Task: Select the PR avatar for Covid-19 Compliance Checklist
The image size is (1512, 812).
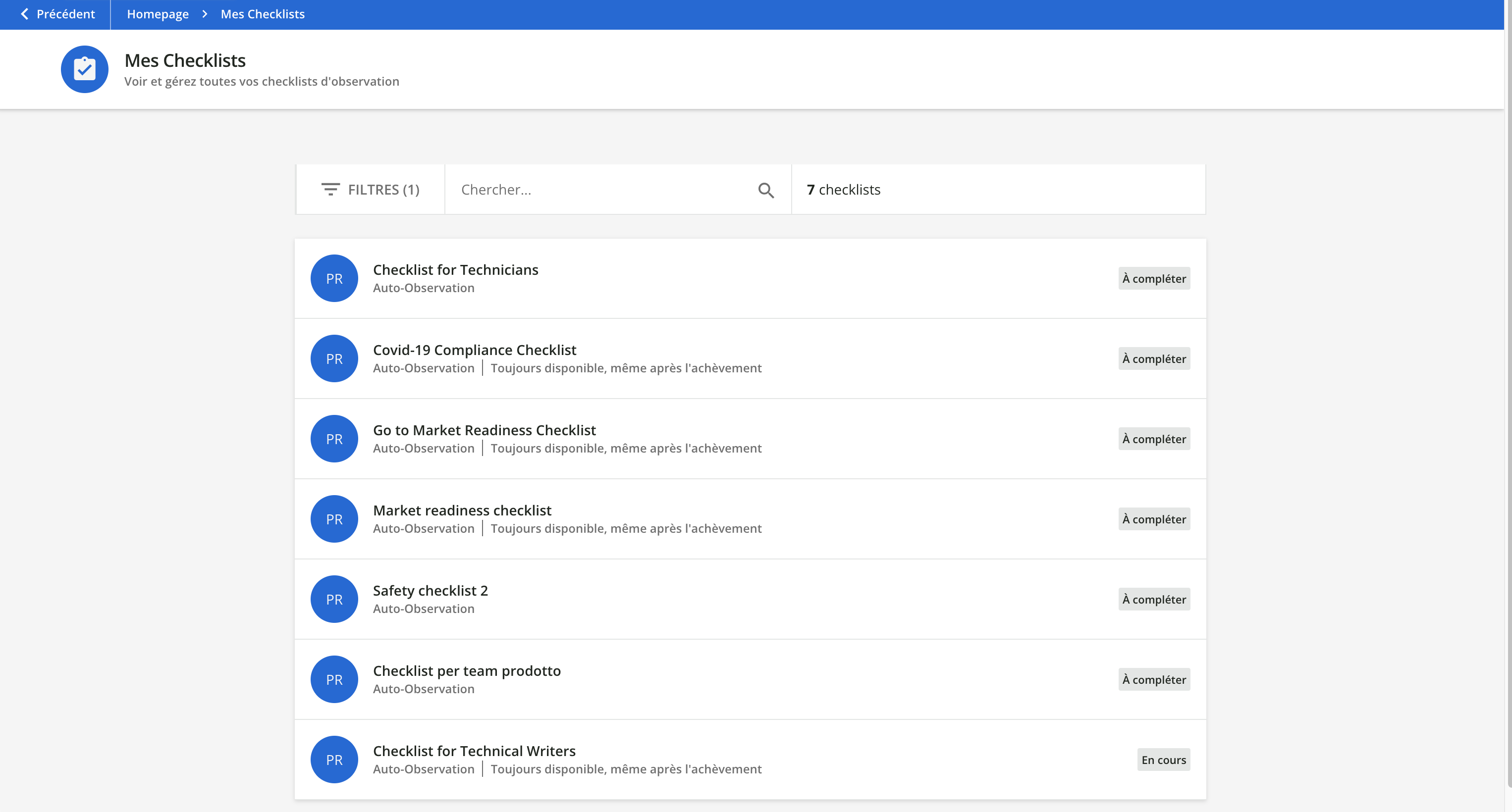Action: pyautogui.click(x=333, y=358)
